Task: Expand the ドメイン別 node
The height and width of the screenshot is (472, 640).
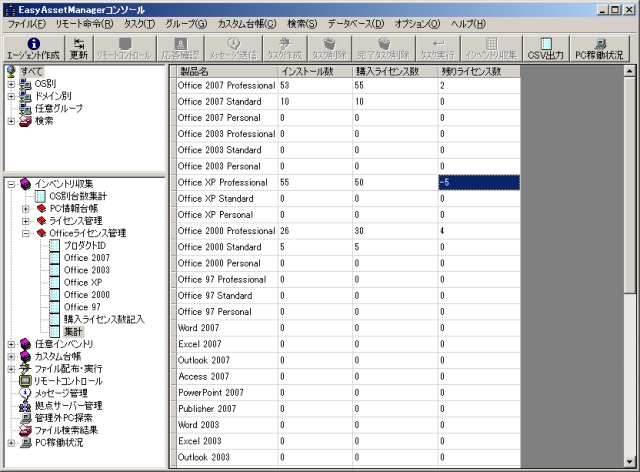Action: click(11, 96)
